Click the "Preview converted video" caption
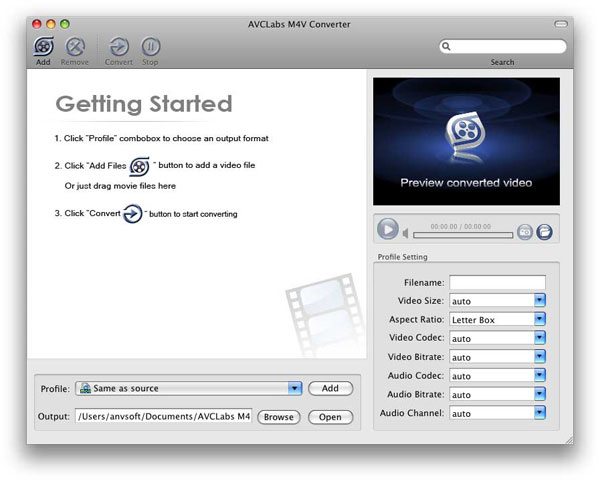Screen dimensions: 600x481 (466, 183)
